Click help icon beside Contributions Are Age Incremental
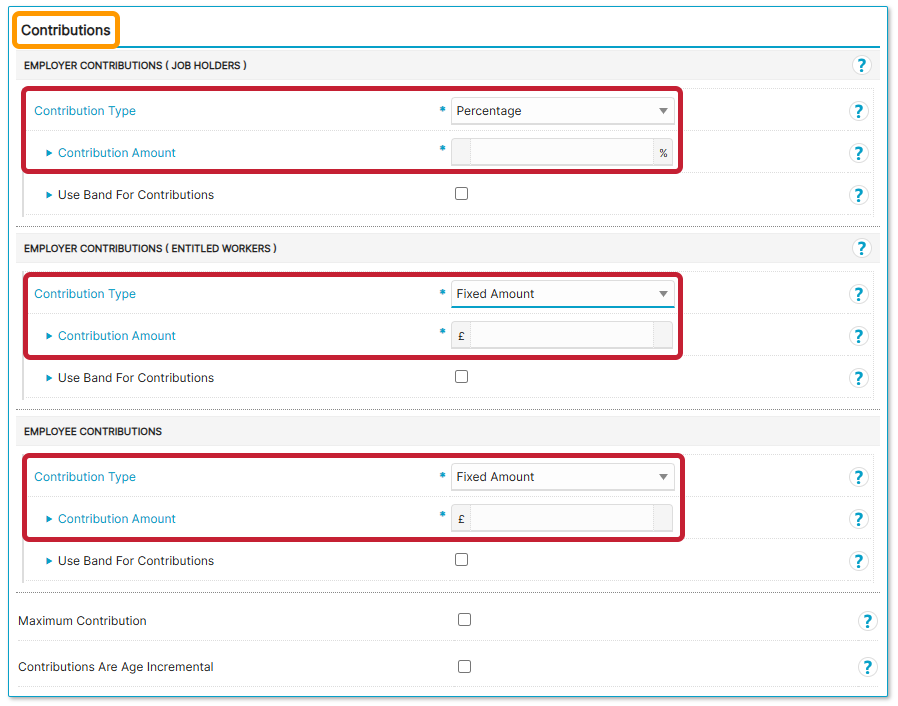This screenshot has width=898, height=706. 867,667
